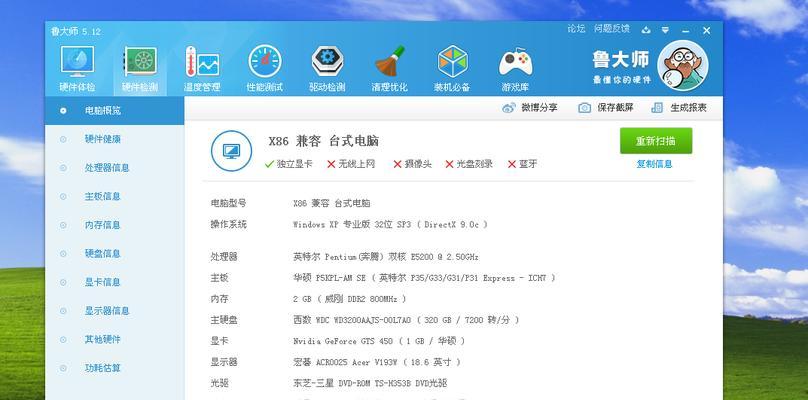The width and height of the screenshot is (808, 400).
Task: Click the 生成报表 report icon
Action: click(x=657, y=108)
